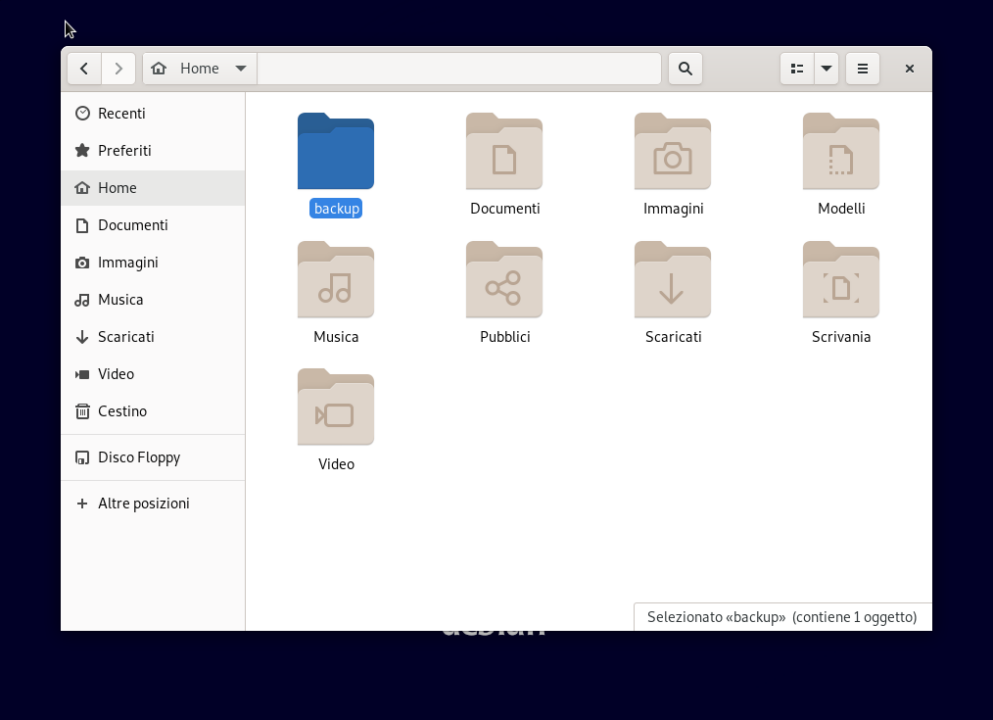Screen dimensions: 993x720
Task: Open Altre posizioni in sidebar
Action: [x=143, y=503]
